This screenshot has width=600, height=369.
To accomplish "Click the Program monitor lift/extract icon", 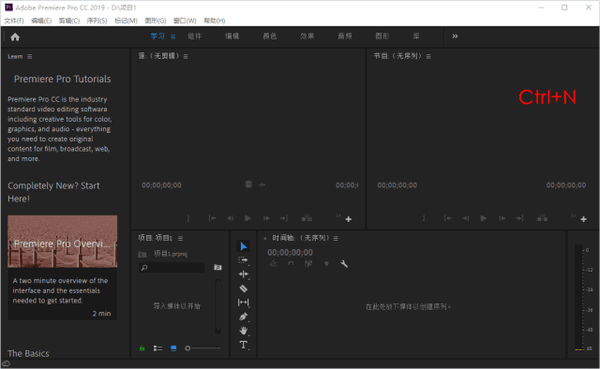I will (x=542, y=218).
